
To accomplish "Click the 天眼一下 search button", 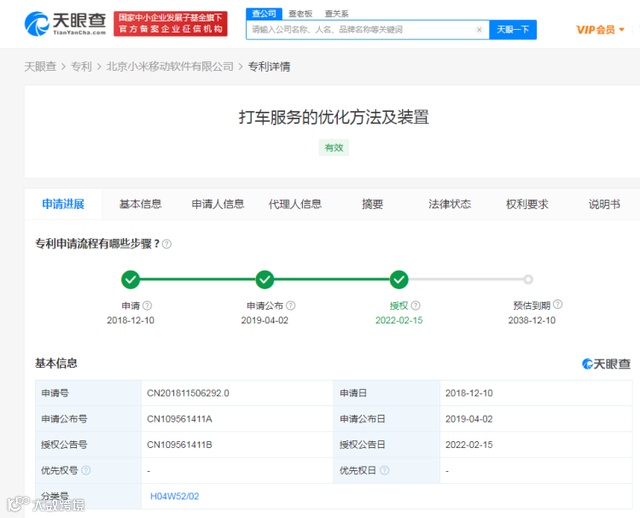I will pyautogui.click(x=513, y=29).
